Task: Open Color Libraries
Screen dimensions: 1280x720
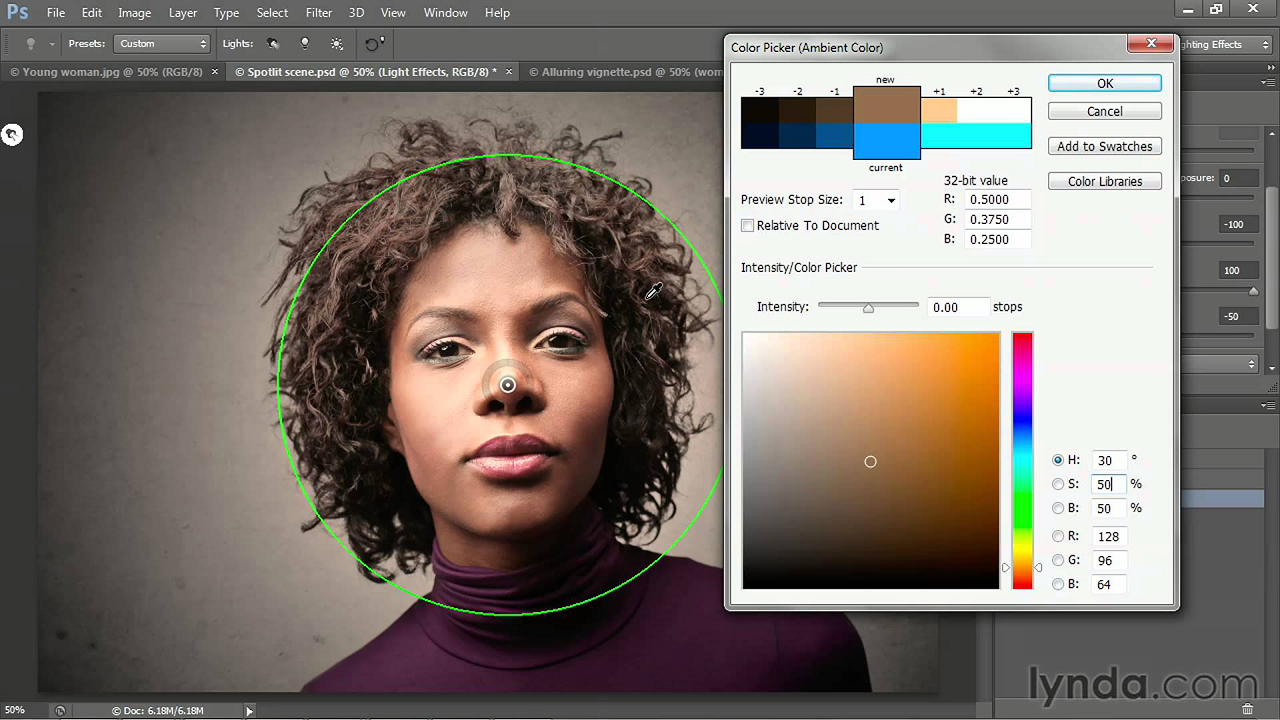Action: pos(1104,181)
